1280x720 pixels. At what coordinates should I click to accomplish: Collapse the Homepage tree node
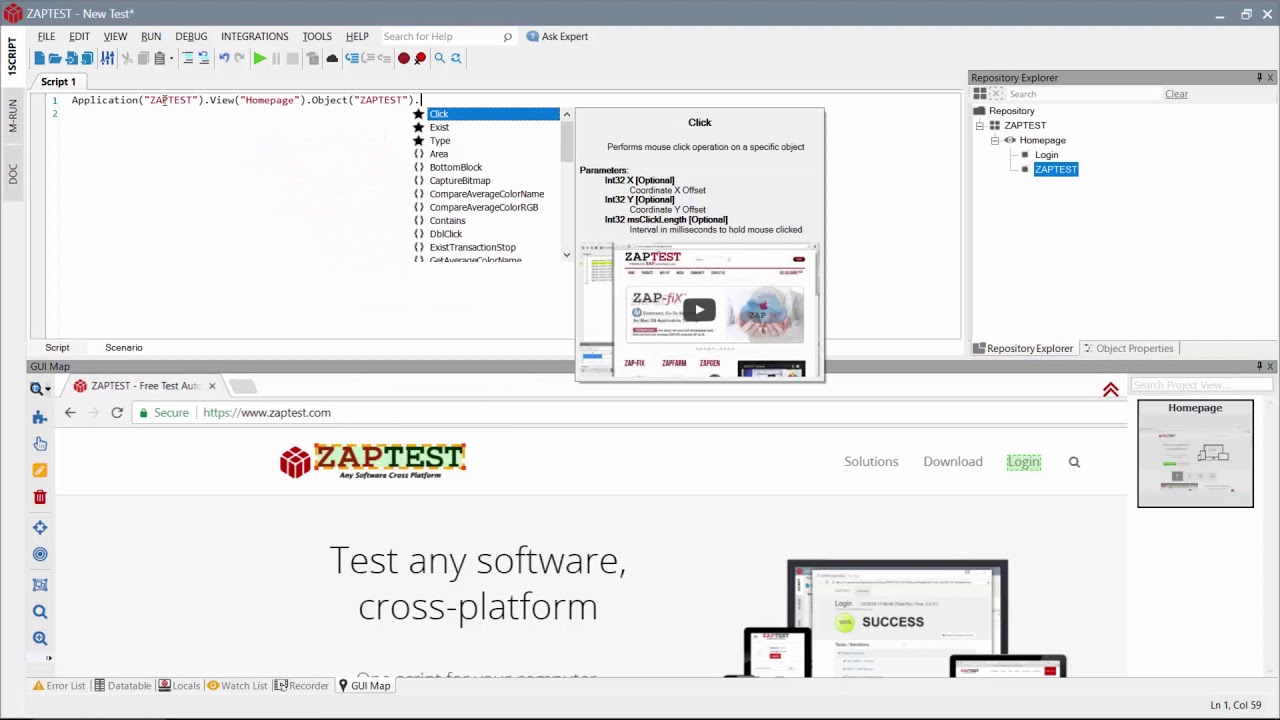pyautogui.click(x=995, y=140)
